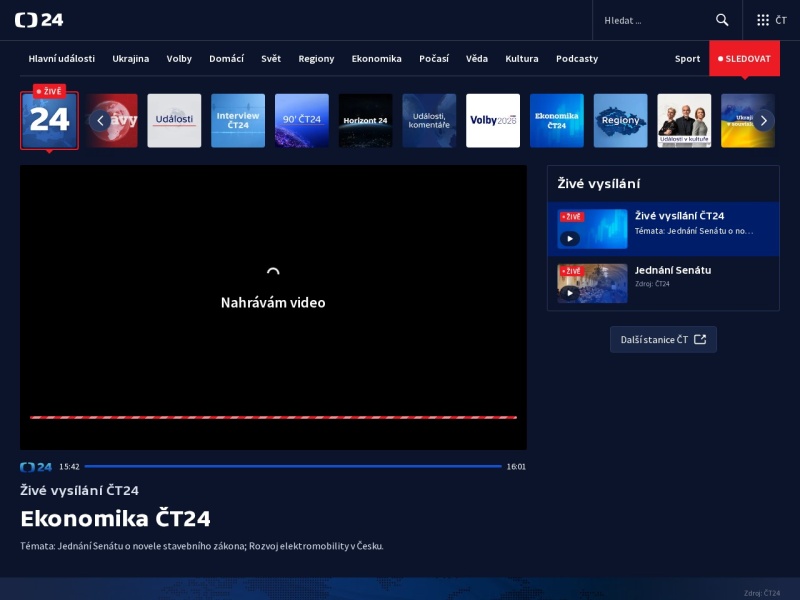Screen dimensions: 800x600
Task: Open the Jednání Senátu title link
Action: (x=672, y=270)
